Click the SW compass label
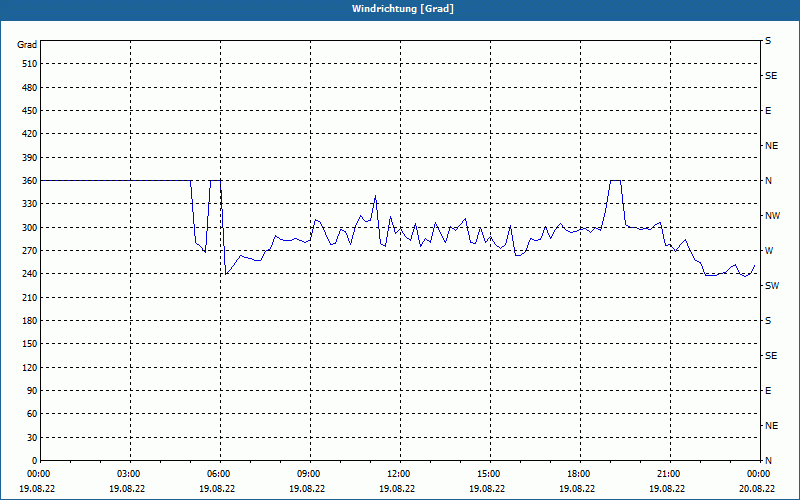The height and width of the screenshot is (500, 800). click(x=772, y=286)
